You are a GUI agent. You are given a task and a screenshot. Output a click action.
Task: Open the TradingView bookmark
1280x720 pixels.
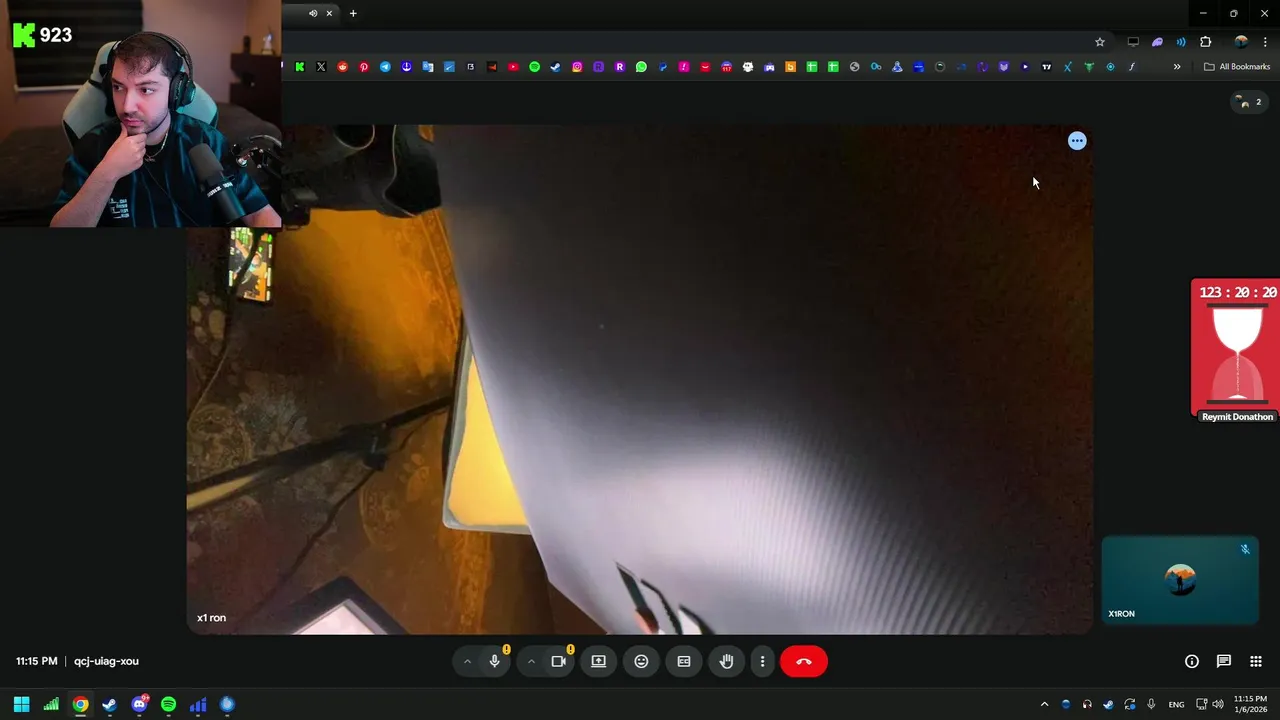[1046, 67]
